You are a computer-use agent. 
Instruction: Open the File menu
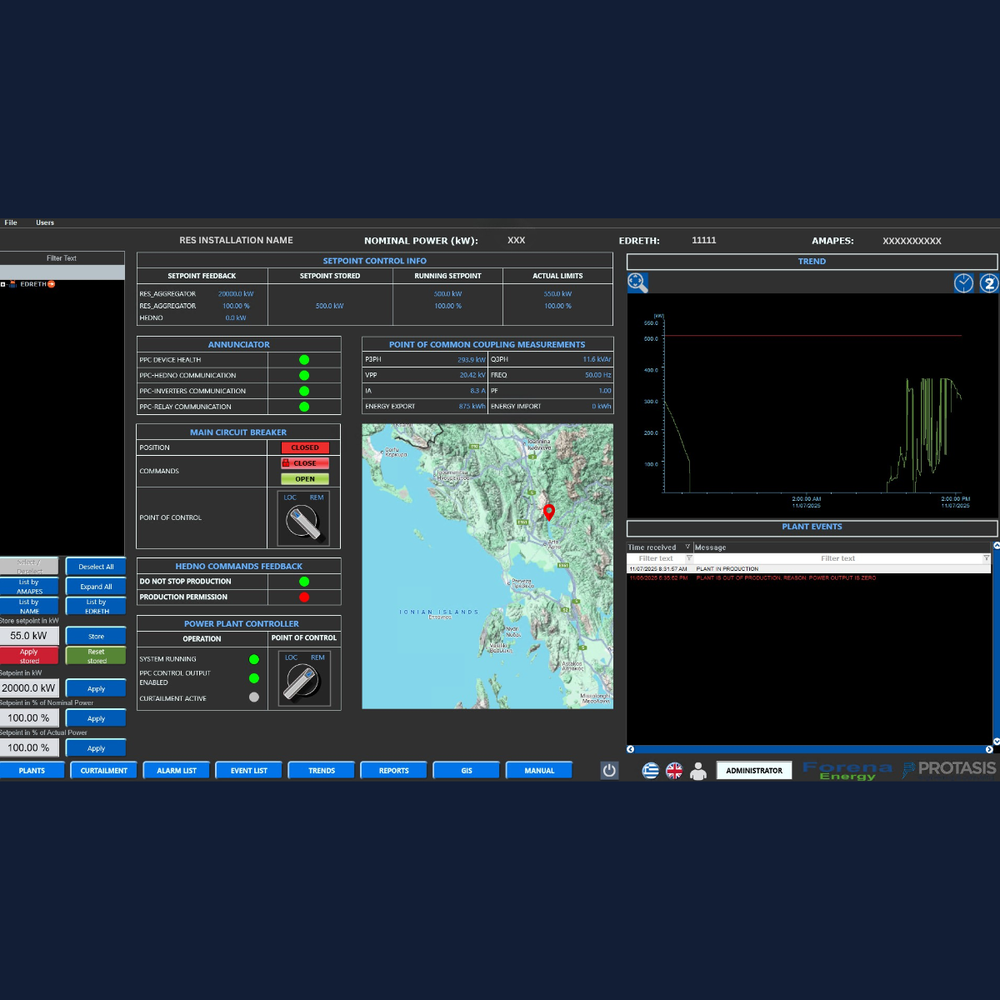pyautogui.click(x=11, y=222)
